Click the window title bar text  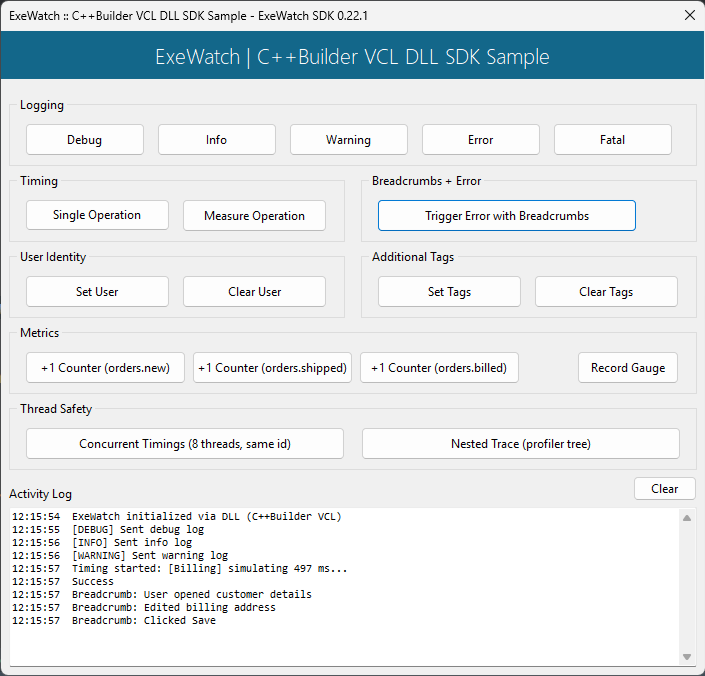coord(188,16)
